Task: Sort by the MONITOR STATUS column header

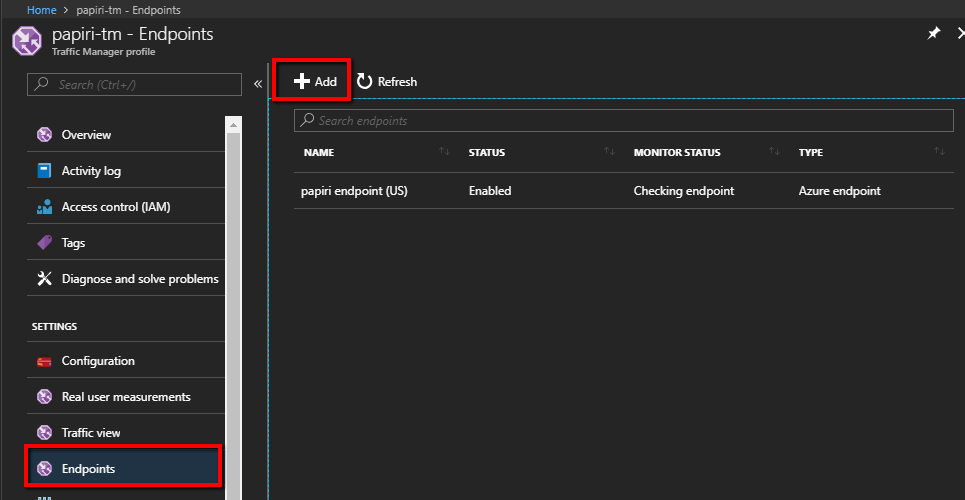Action: point(677,152)
